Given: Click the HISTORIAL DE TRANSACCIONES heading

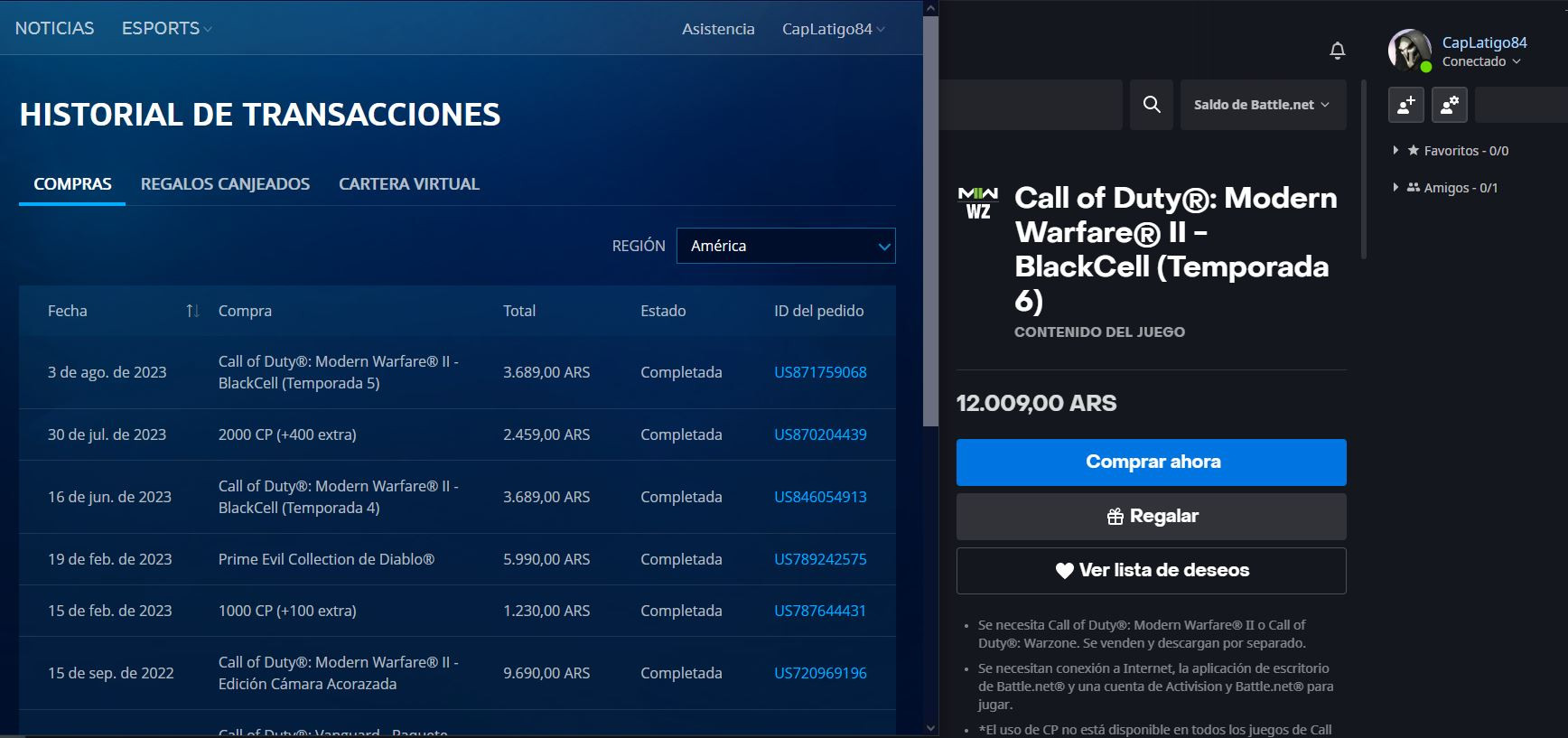Looking at the screenshot, I should (x=260, y=115).
